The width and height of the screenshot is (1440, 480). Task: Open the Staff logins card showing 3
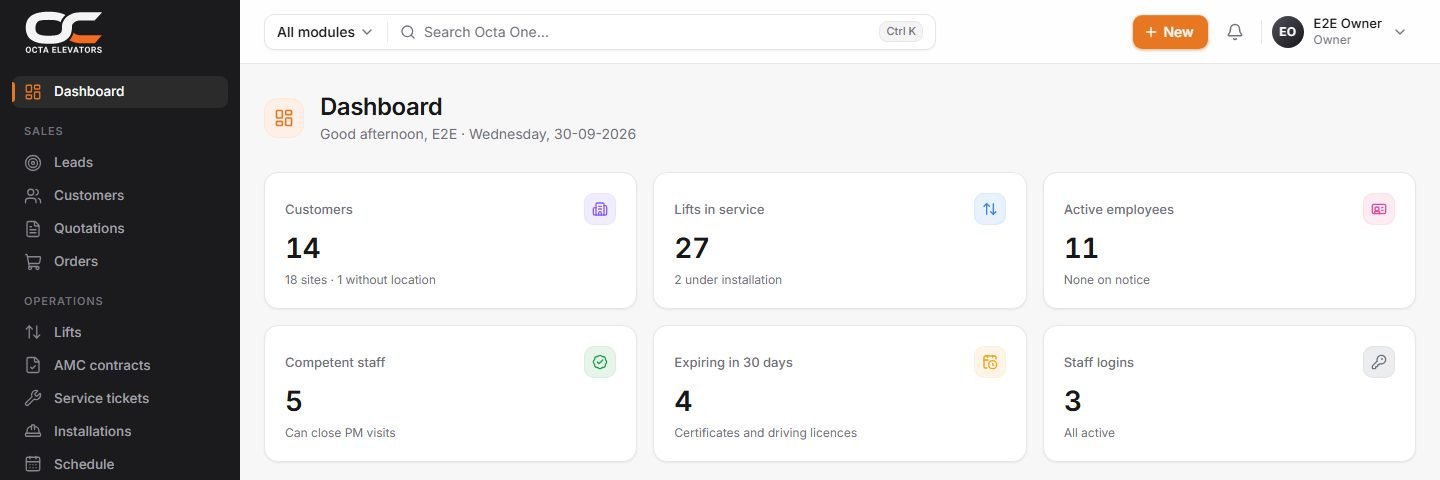coord(1229,394)
